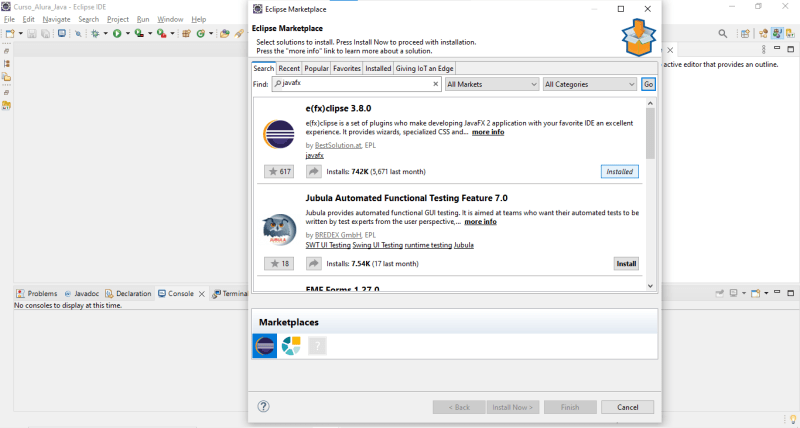Select the second marketplace catalog icon
Viewport: 800px width, 428px height.
[291, 346]
